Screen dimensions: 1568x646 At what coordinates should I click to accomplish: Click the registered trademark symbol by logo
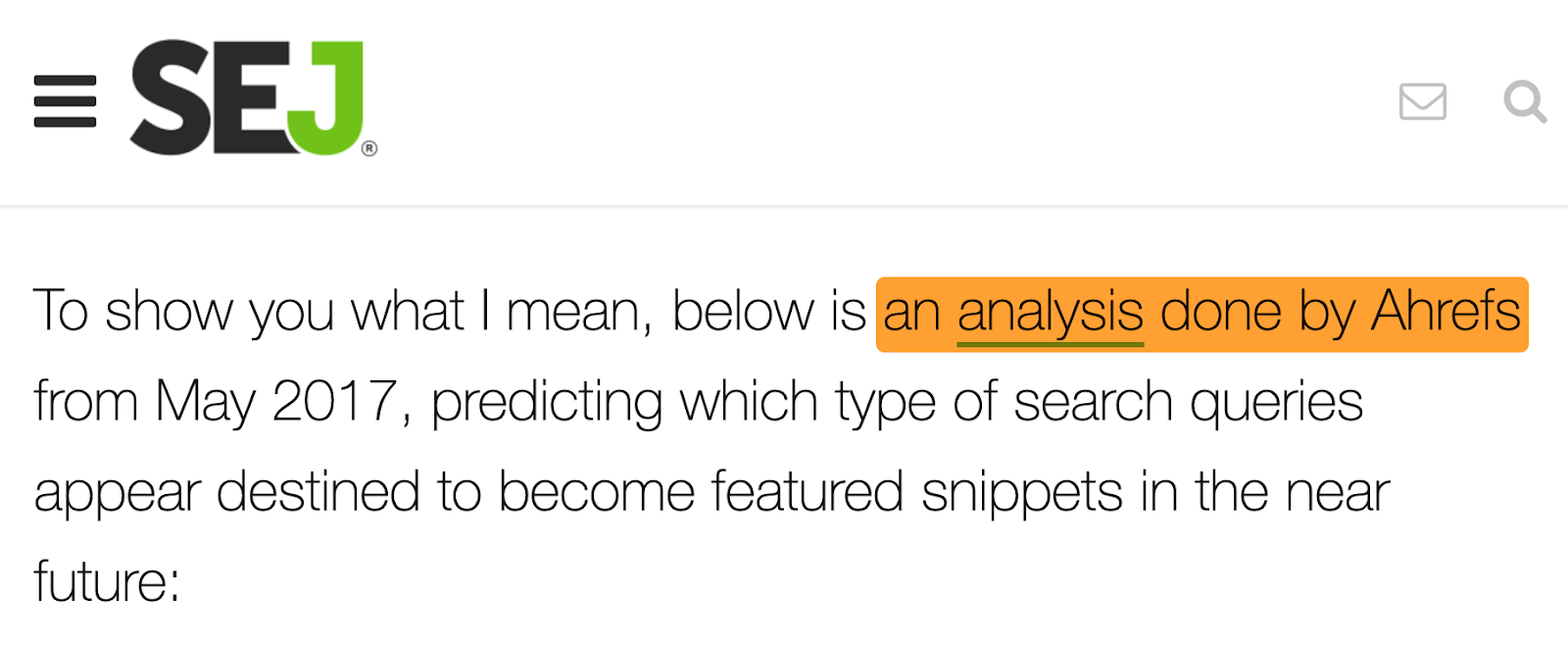(369, 149)
